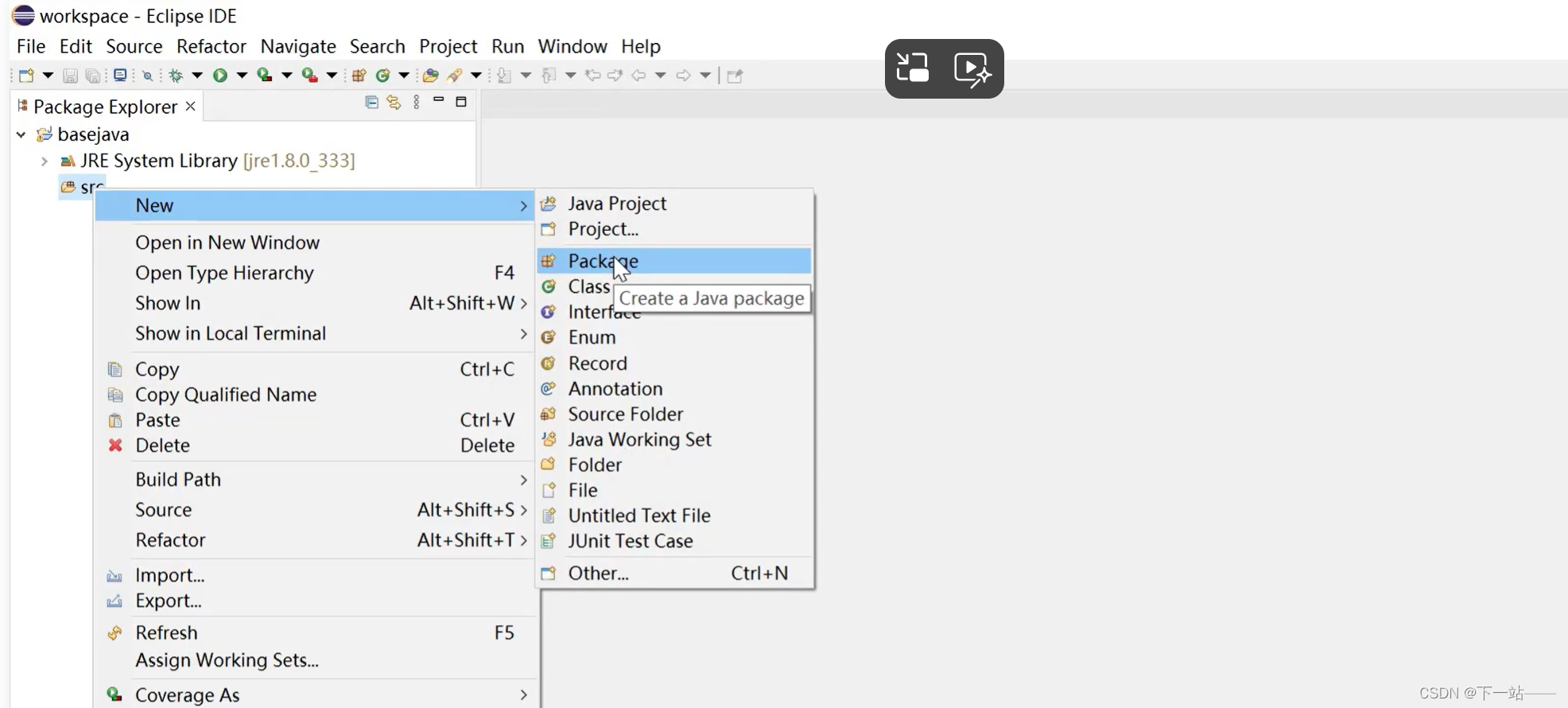The width and height of the screenshot is (1568, 708).
Task: Click Open Type Hierarchy context entry
Action: (315, 273)
